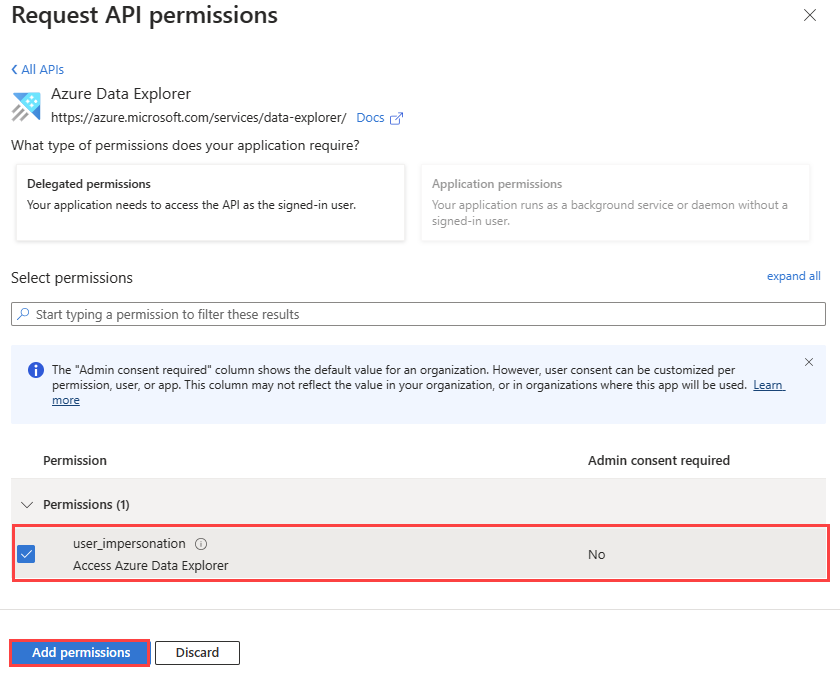840x680 pixels.
Task: Click the blue info icon in the banner
Action: point(36,369)
